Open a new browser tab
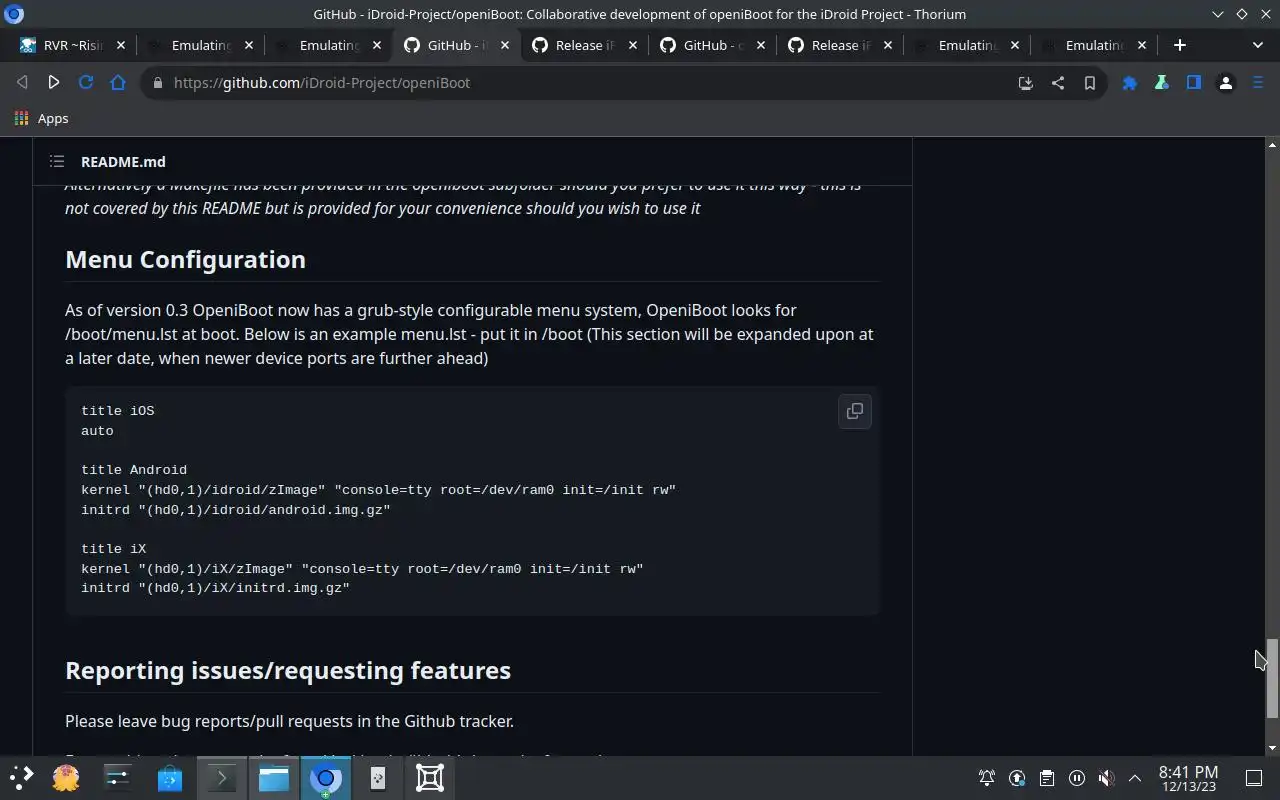Image resolution: width=1280 pixels, height=800 pixels. click(x=1180, y=45)
